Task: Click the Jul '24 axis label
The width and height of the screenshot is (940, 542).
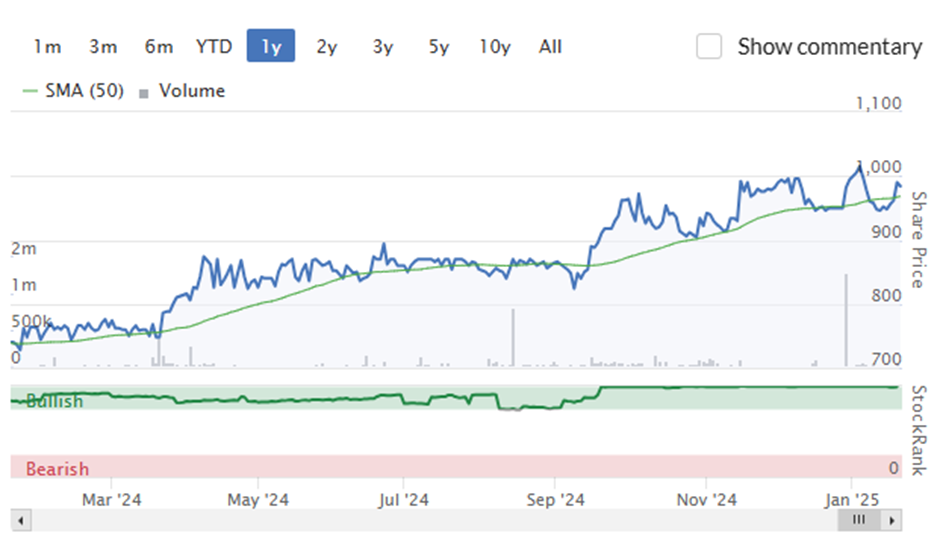Action: [403, 499]
